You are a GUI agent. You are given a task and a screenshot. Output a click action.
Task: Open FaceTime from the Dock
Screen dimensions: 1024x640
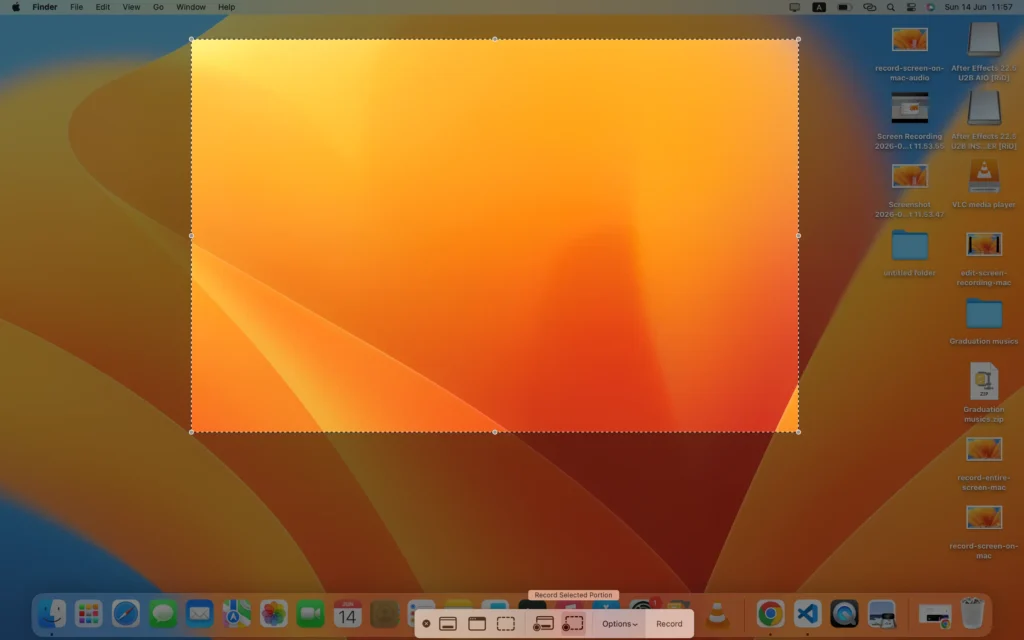pyautogui.click(x=310, y=614)
